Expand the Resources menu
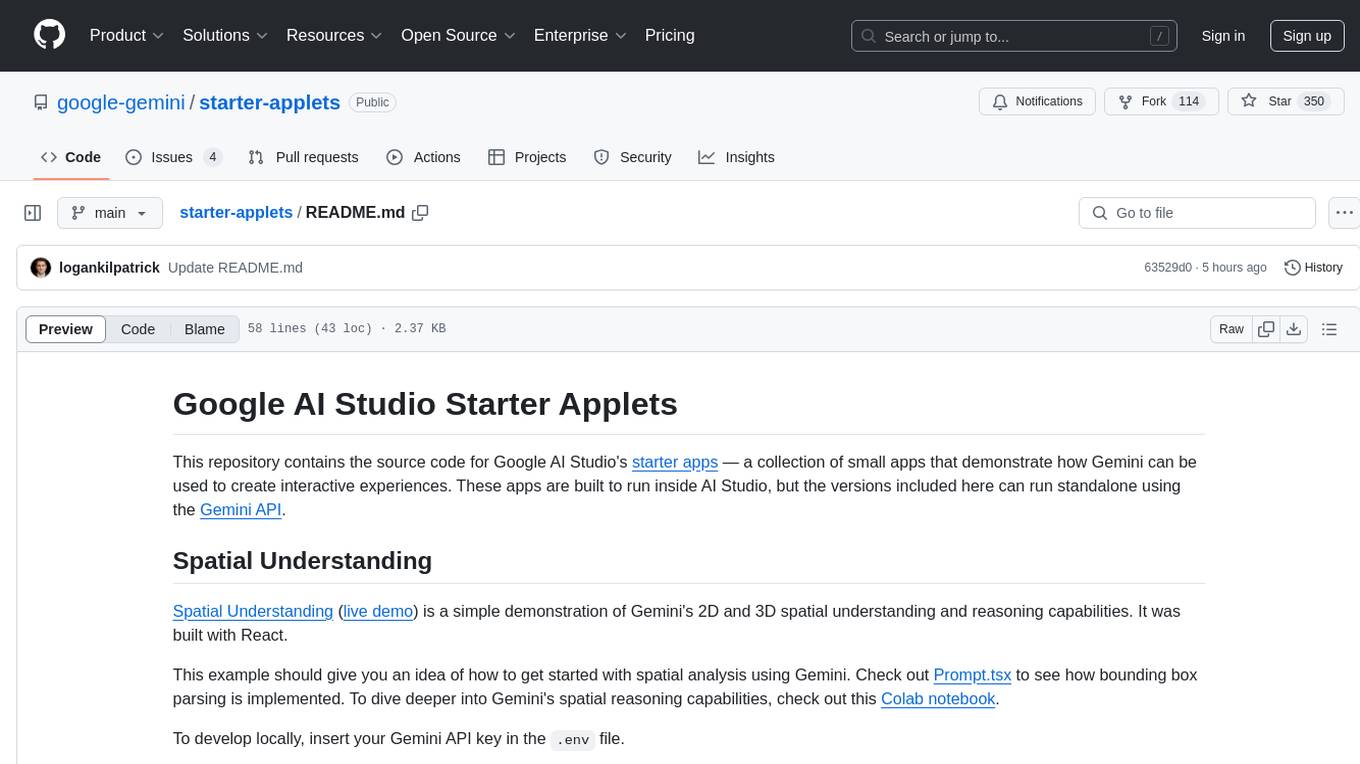Viewport: 1360px width, 764px height. [334, 35]
